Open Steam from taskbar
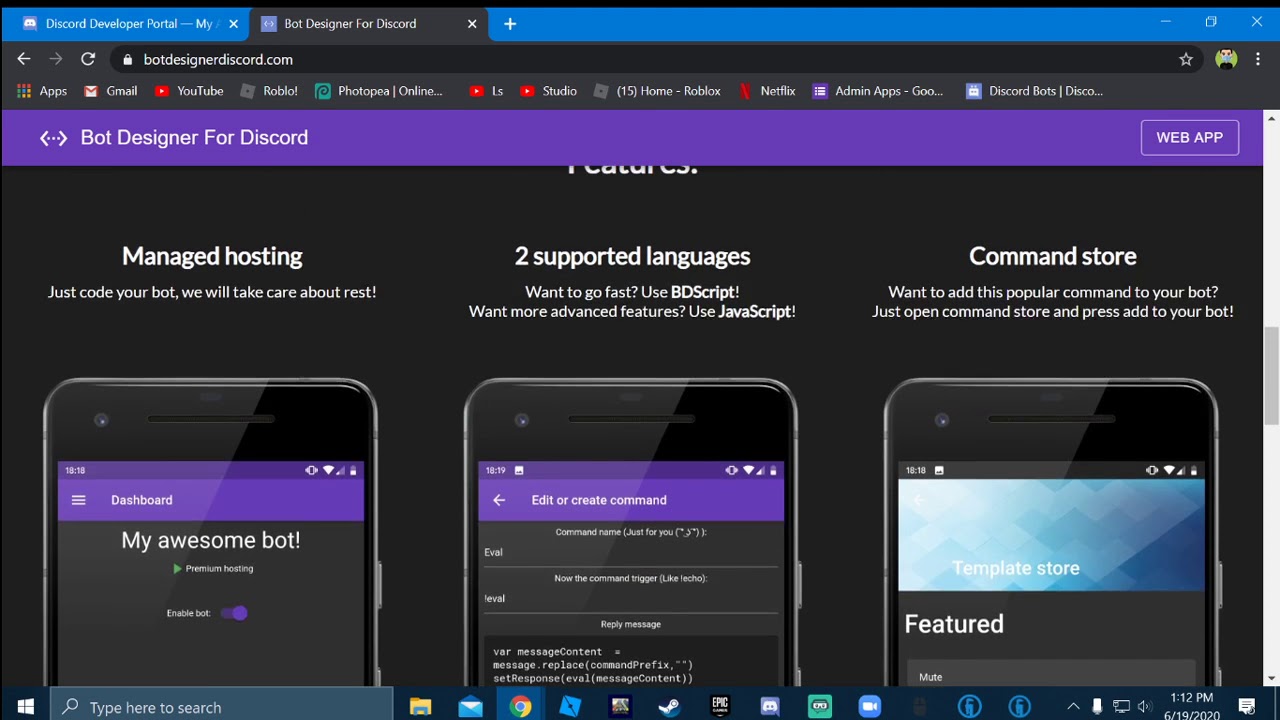 pos(670,707)
